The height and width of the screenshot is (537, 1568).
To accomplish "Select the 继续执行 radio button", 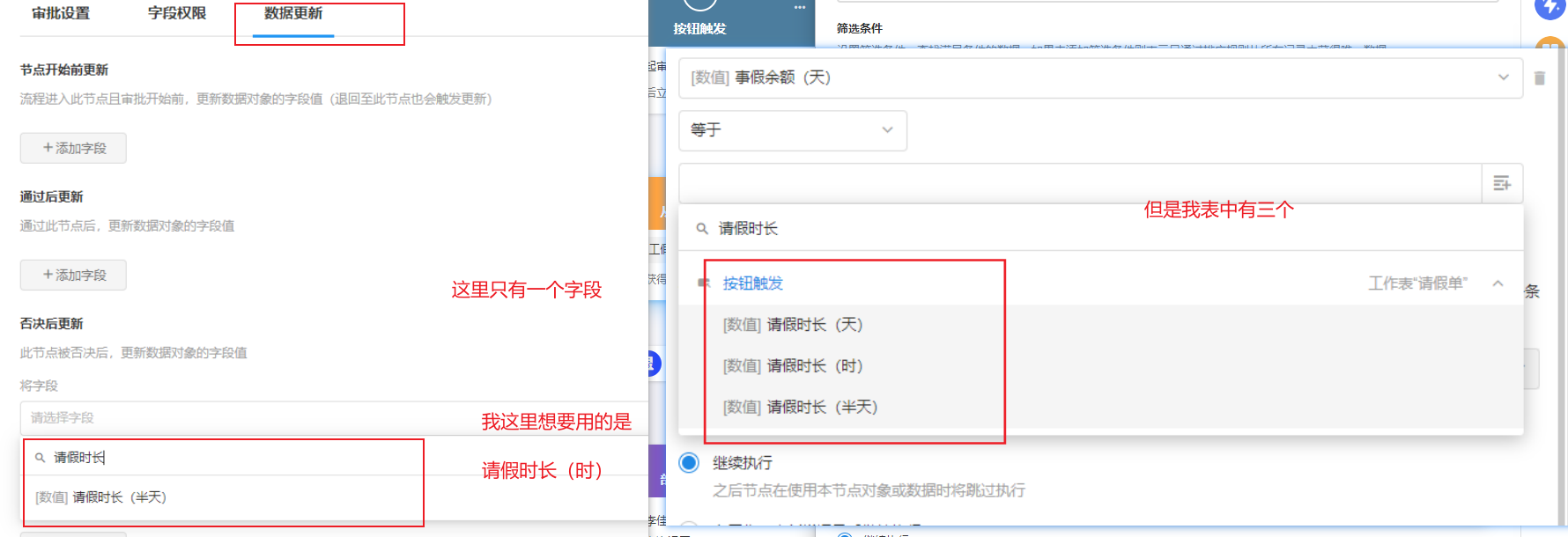I will pos(689,463).
